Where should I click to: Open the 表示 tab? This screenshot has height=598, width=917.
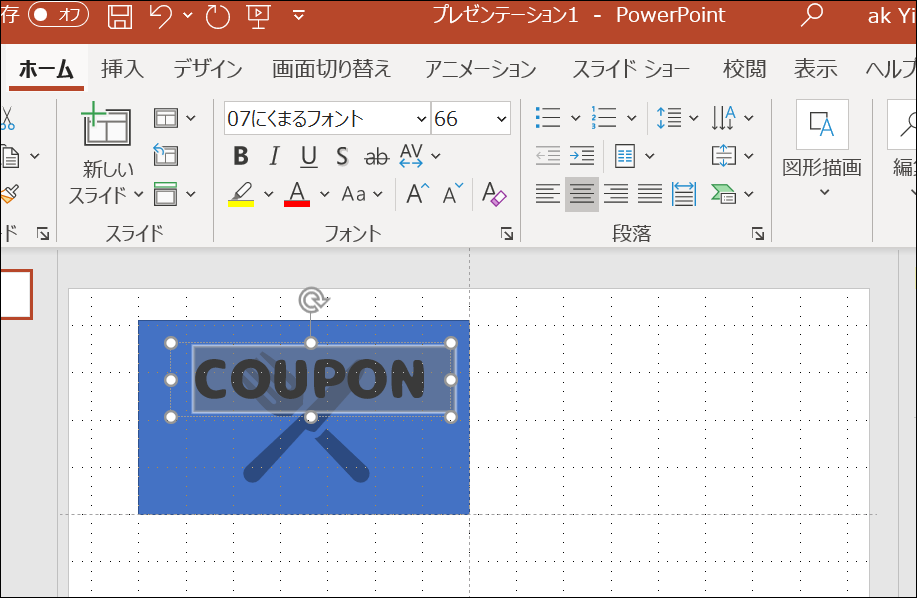(816, 69)
